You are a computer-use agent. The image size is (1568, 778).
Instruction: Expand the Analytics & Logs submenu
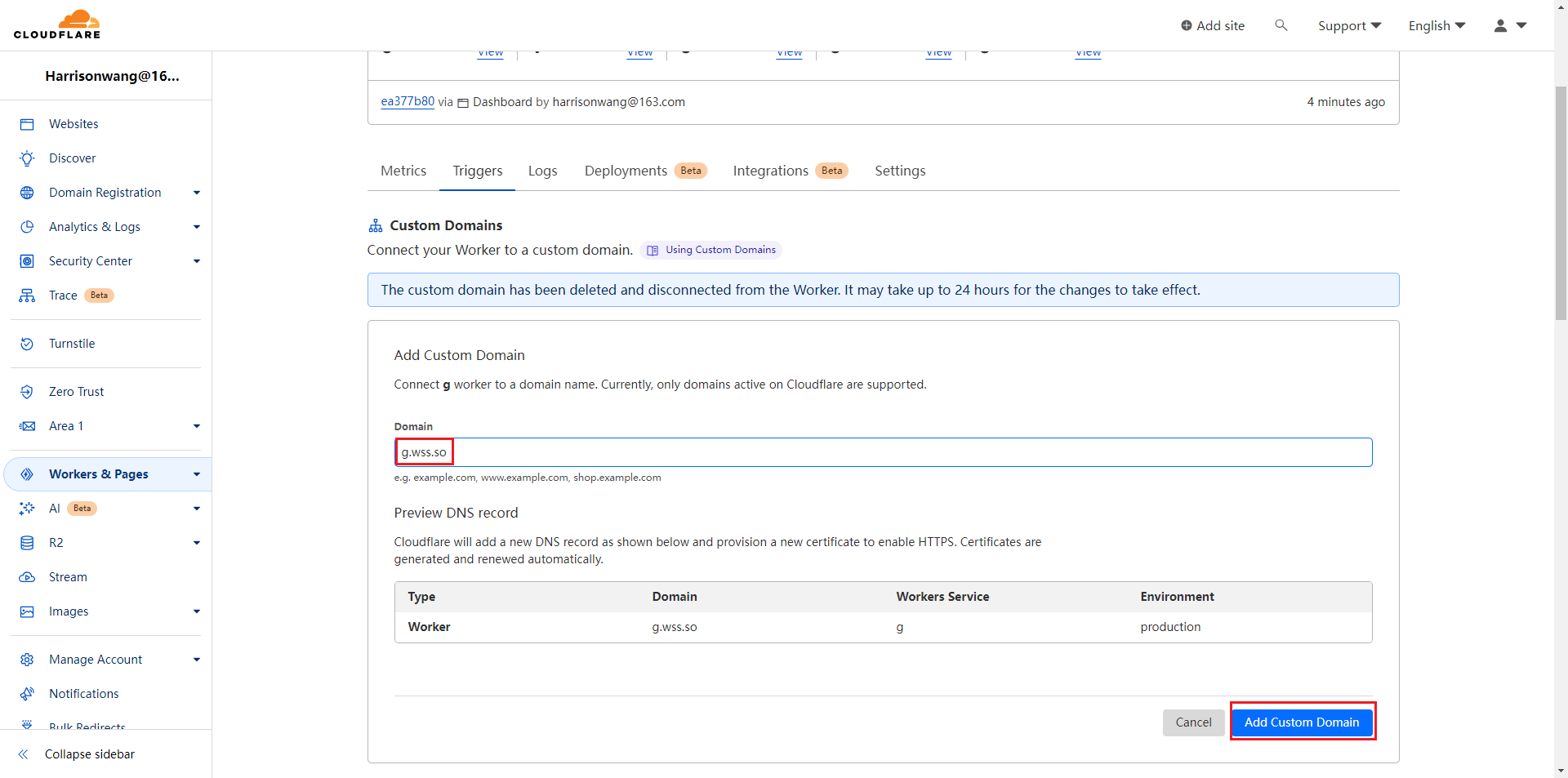[196, 227]
